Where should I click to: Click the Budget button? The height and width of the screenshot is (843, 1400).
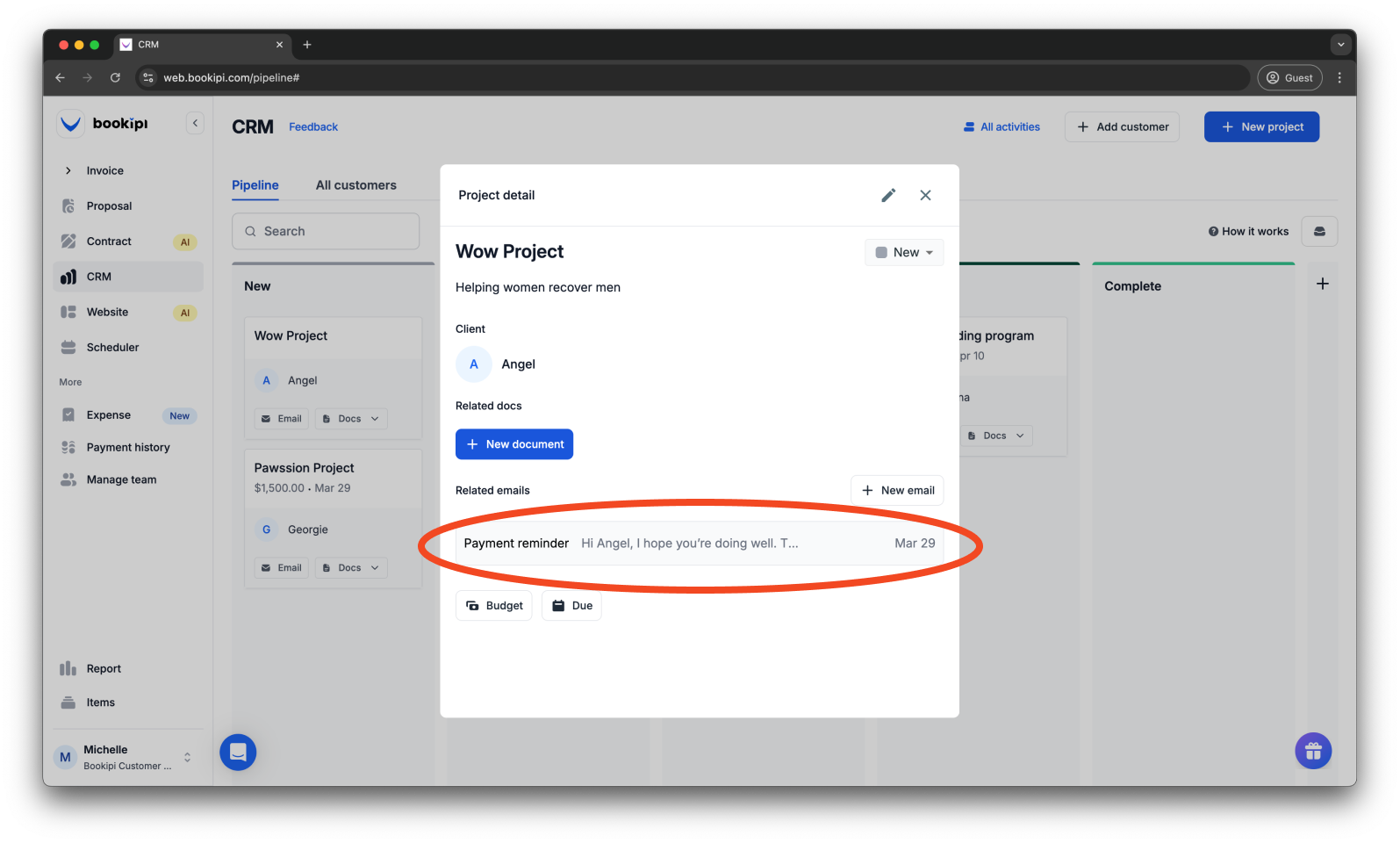(494, 606)
